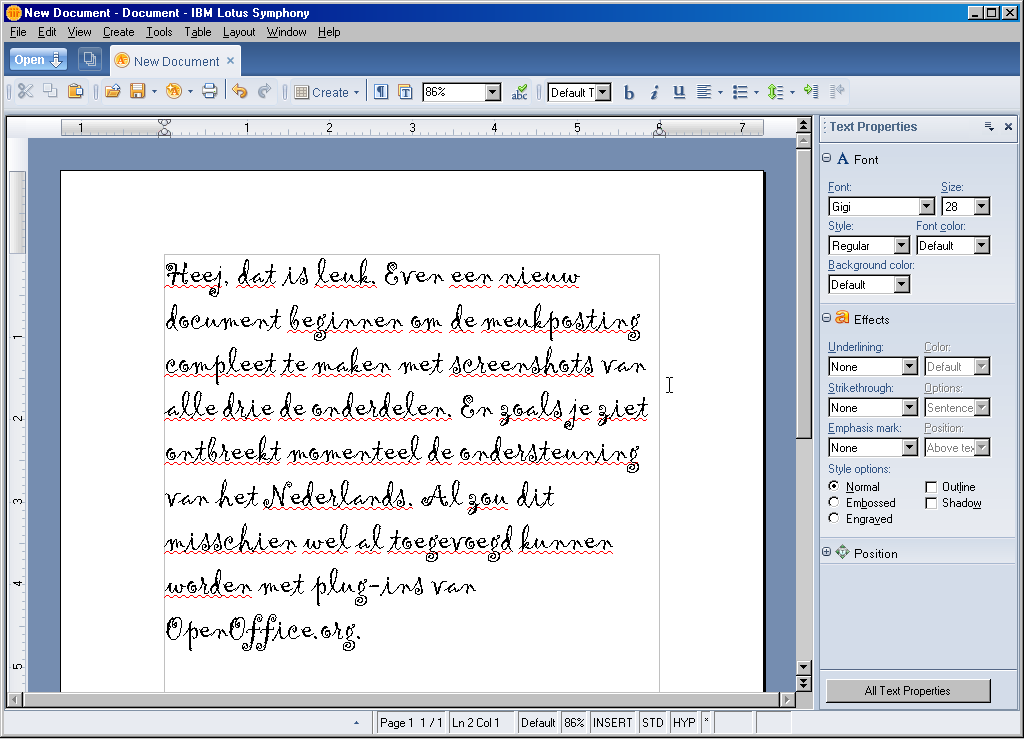Open the Font color dropdown
The image size is (1024, 739).
(x=982, y=245)
